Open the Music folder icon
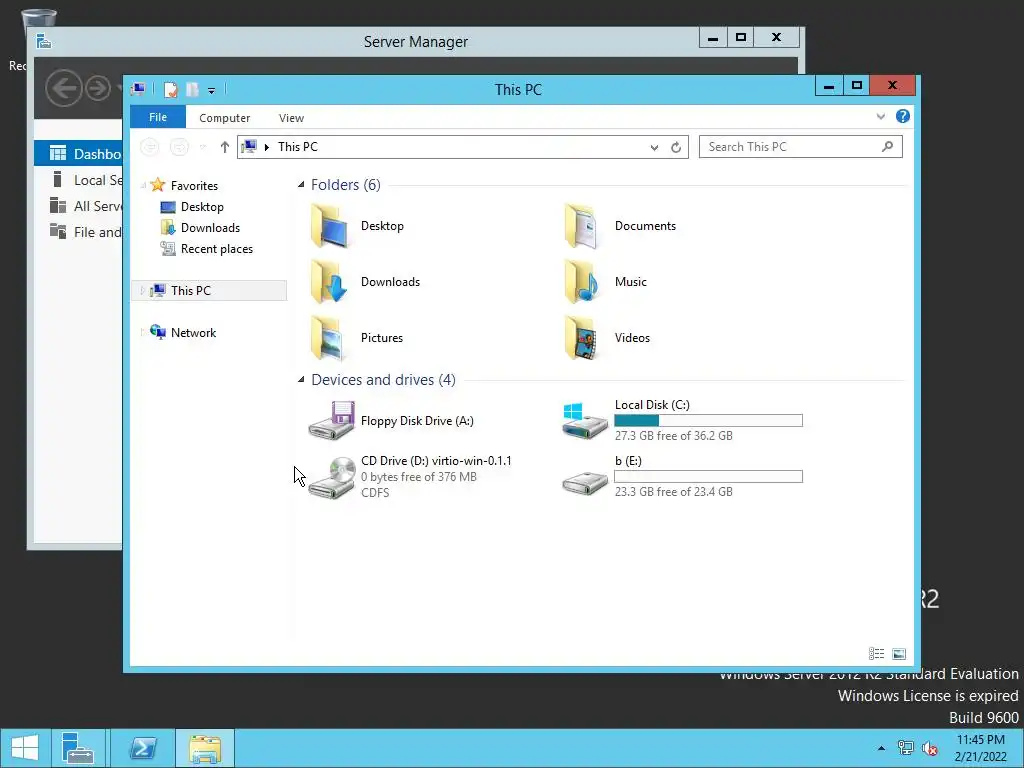1024x768 pixels. coord(582,282)
